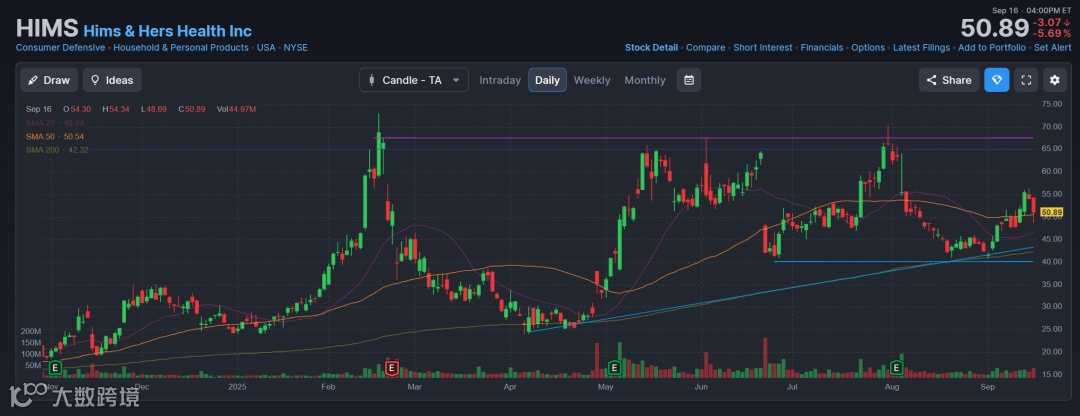Open the Latest Filings link
The width and height of the screenshot is (1080, 416).
(922, 48)
